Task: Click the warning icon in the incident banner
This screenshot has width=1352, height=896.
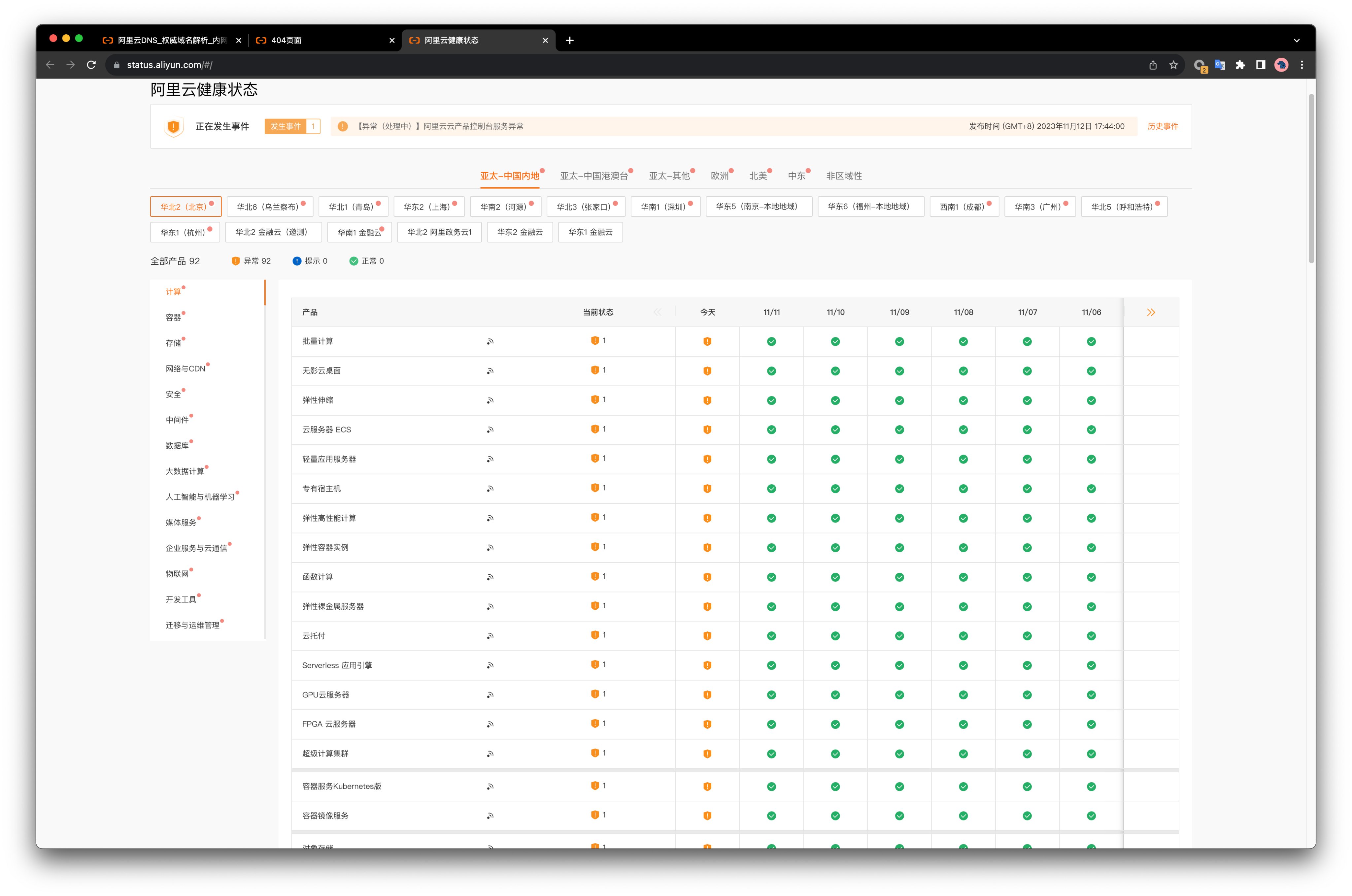Action: tap(342, 126)
